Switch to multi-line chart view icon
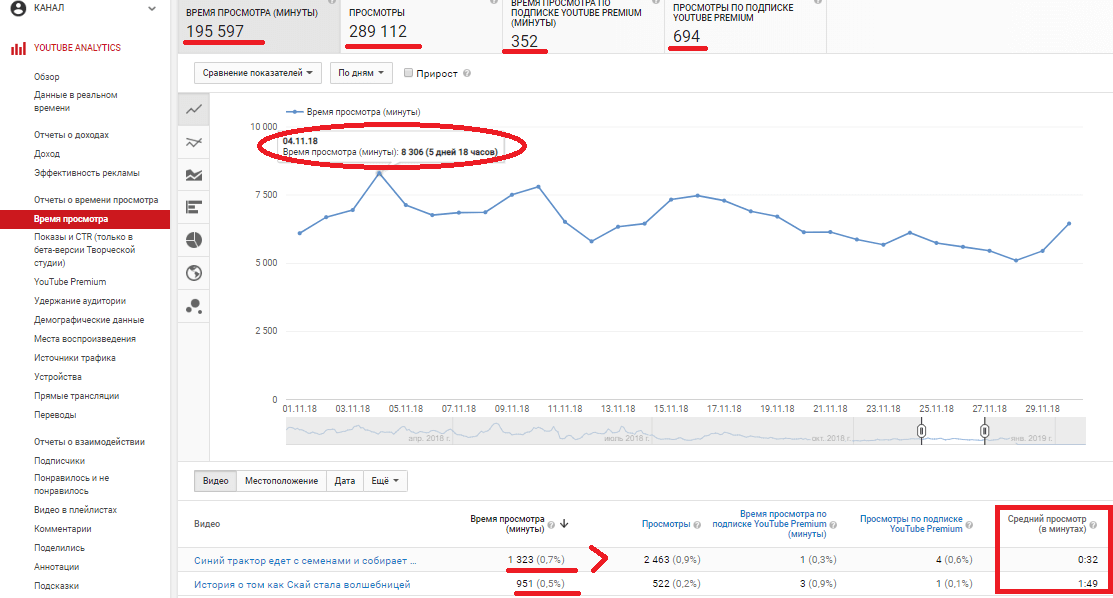 coord(194,143)
